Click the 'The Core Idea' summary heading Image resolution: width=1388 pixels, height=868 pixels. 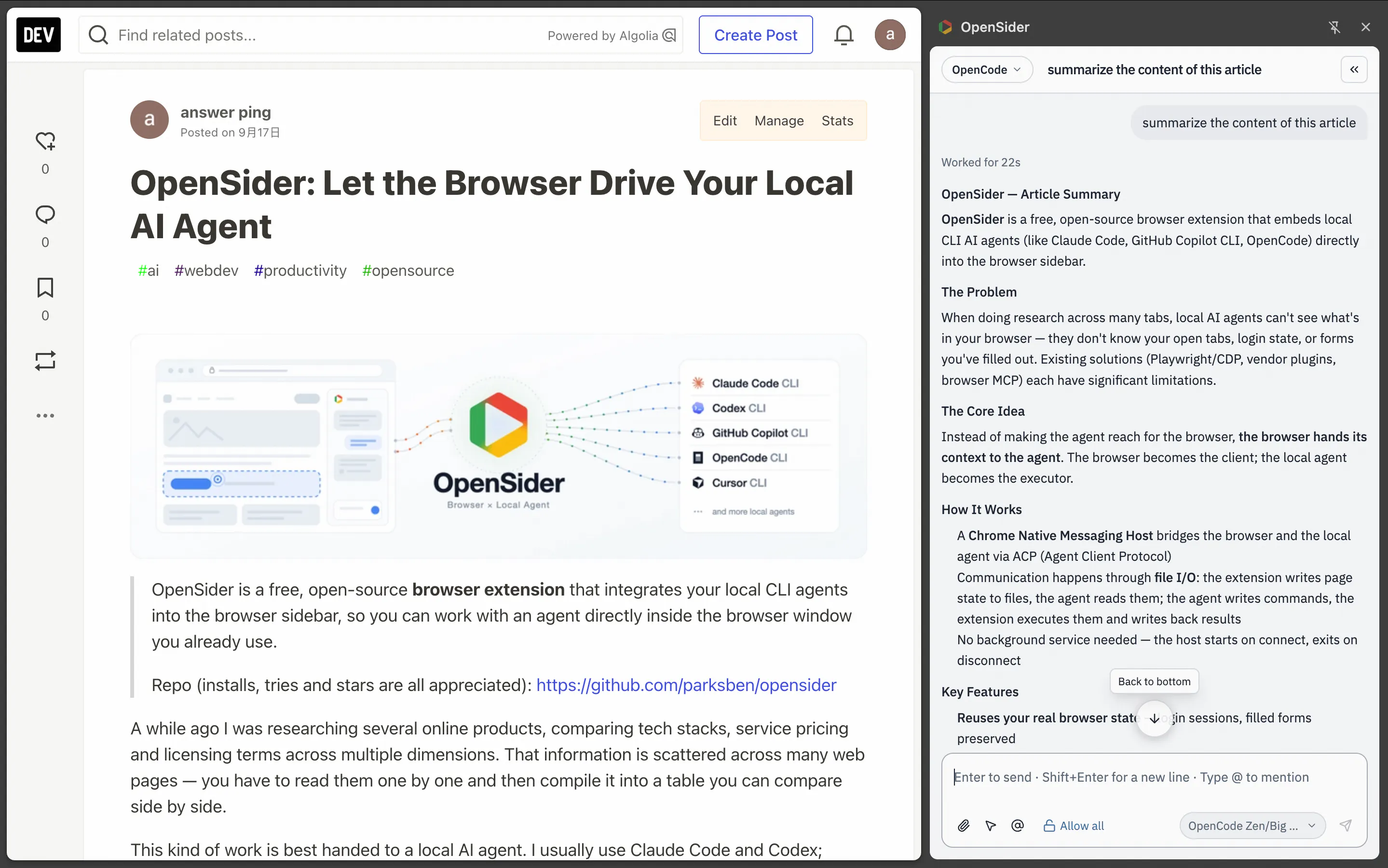(x=983, y=411)
